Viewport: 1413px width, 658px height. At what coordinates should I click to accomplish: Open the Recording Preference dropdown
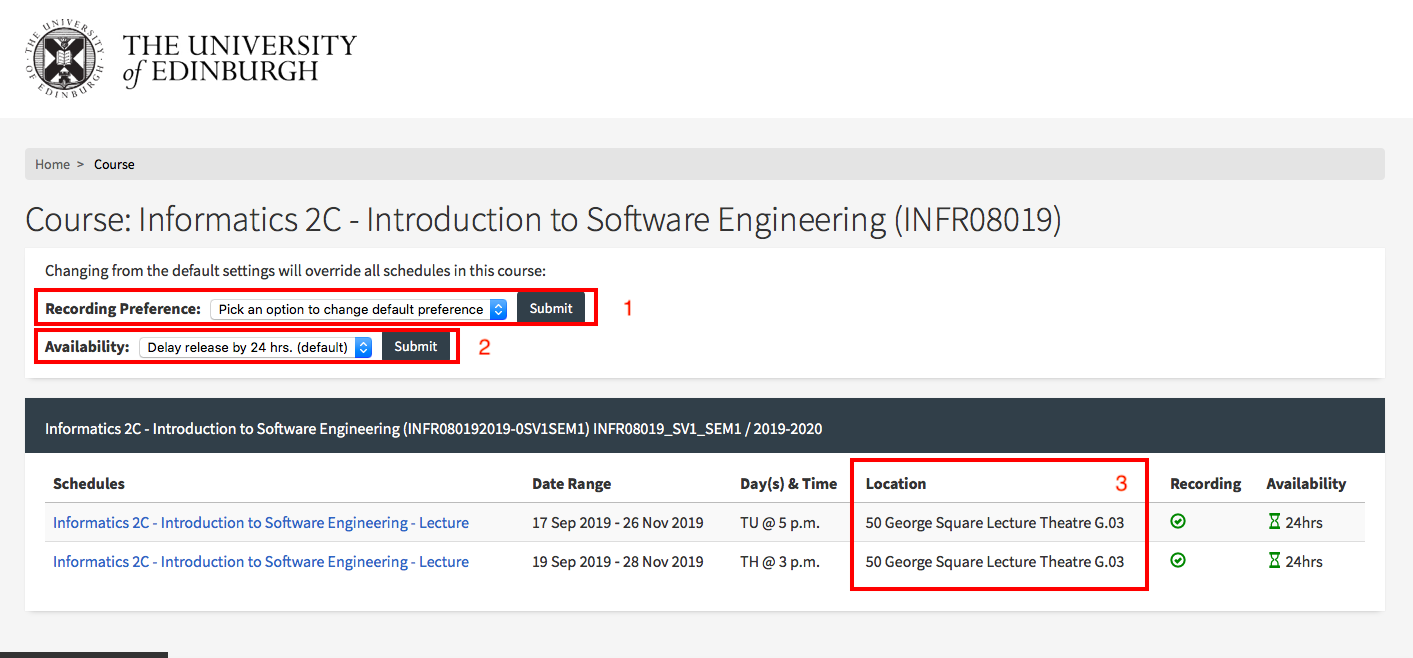(x=359, y=309)
